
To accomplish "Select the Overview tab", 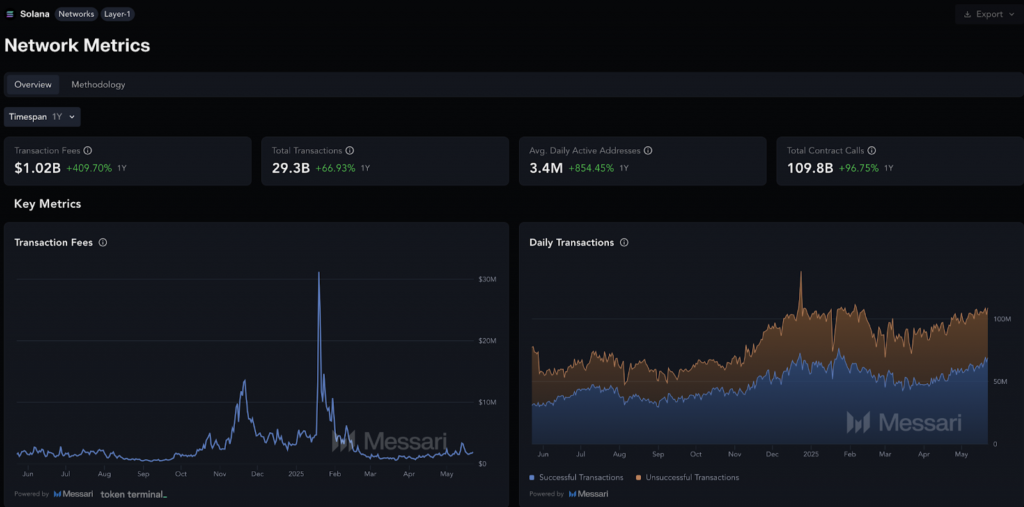I will pyautogui.click(x=33, y=85).
